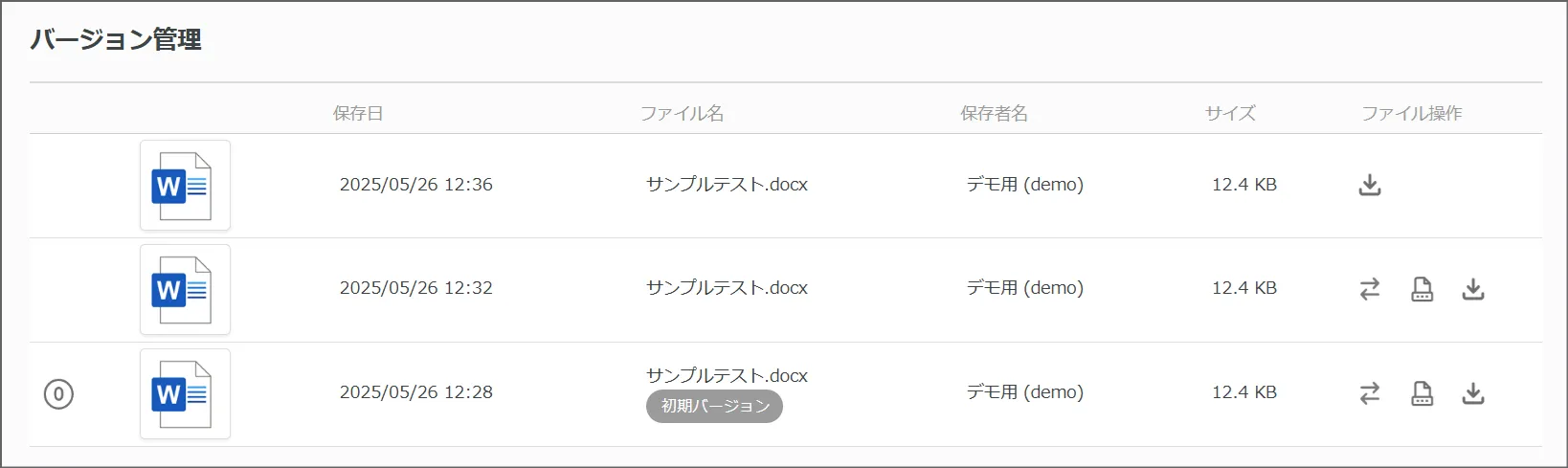Download the 2025/05/26 12:32 version
Image resolution: width=1568 pixels, height=468 pixels.
pyautogui.click(x=1473, y=289)
